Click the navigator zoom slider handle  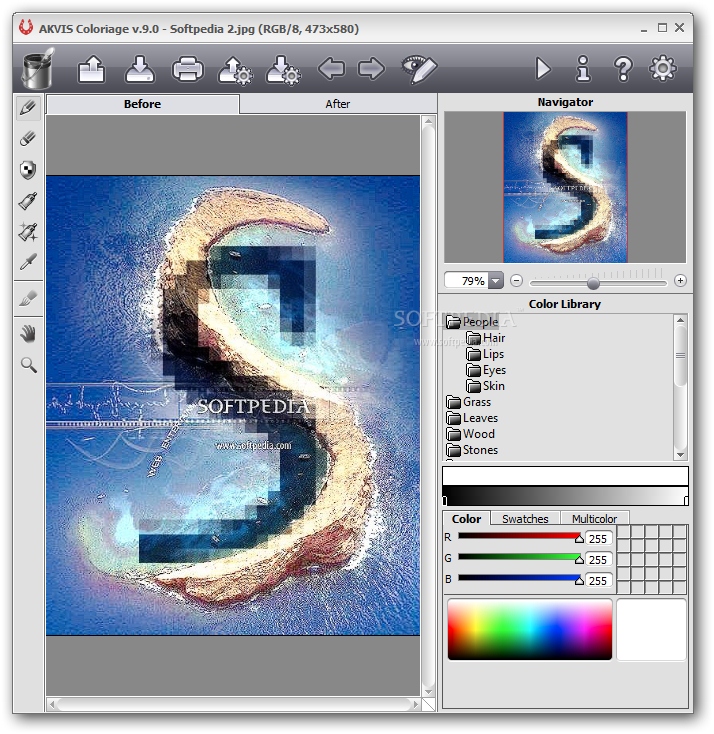(x=593, y=283)
